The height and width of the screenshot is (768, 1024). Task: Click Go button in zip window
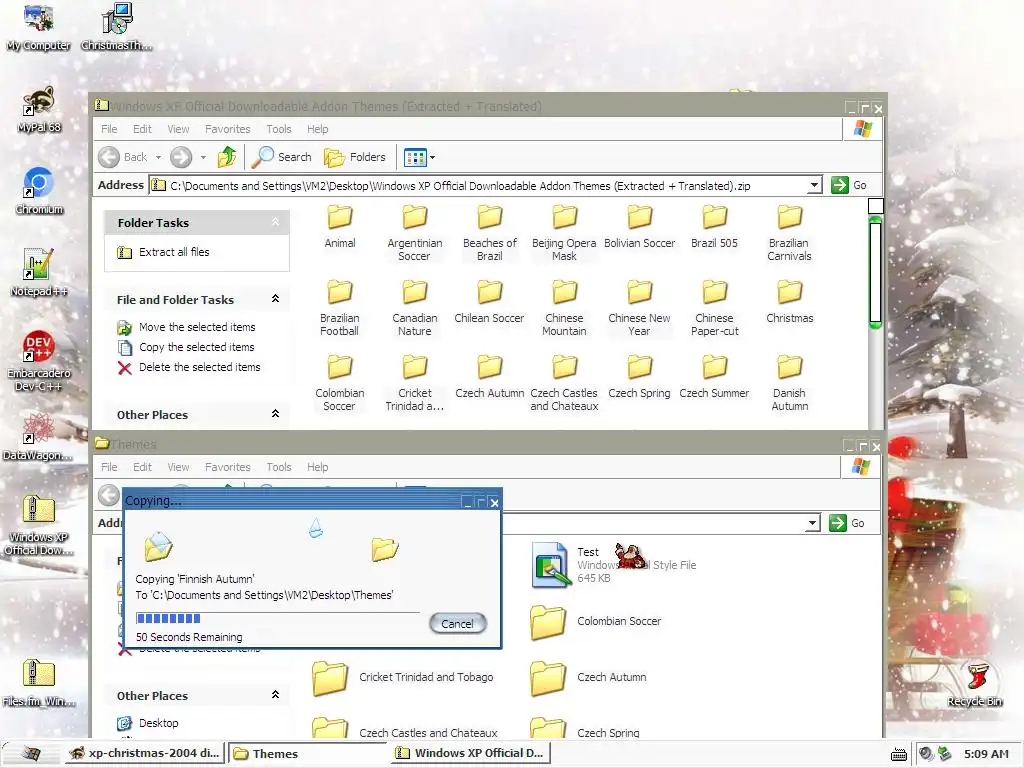click(x=850, y=185)
